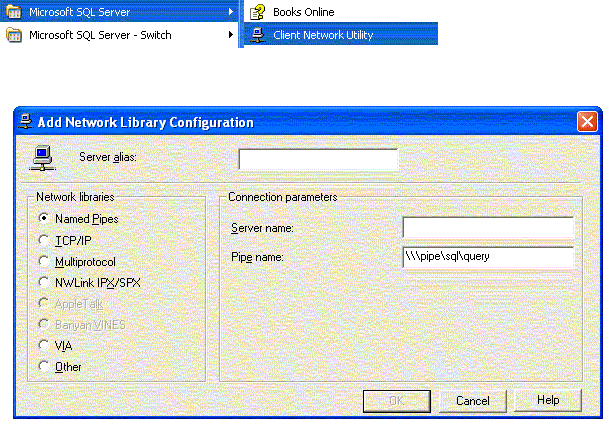Image resolution: width=607 pixels, height=425 pixels.
Task: Open the Microsoft SQL Server - Switch entry
Action: (119, 35)
